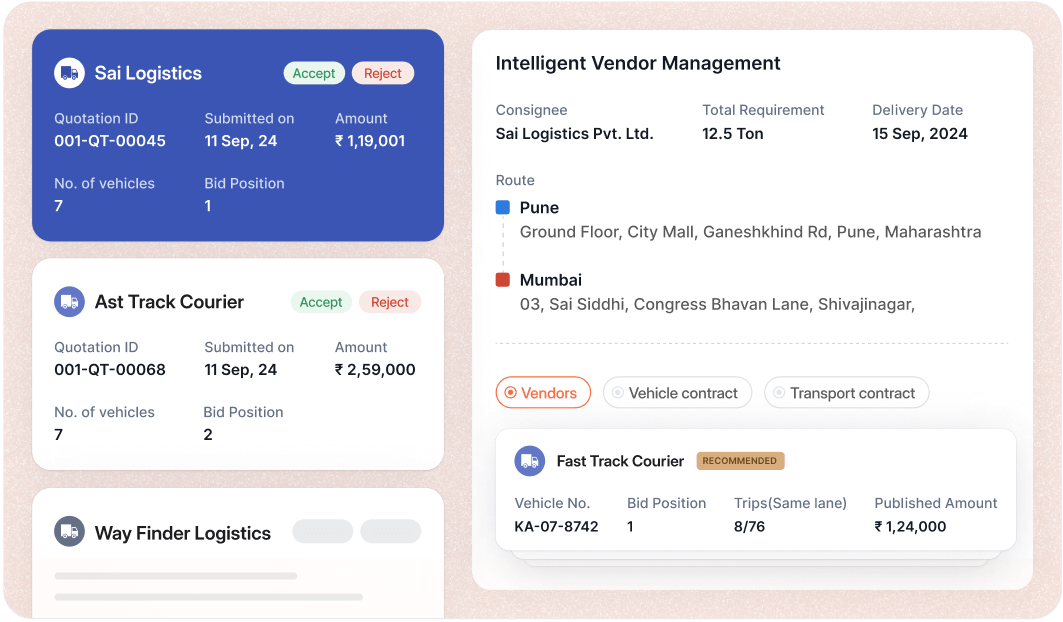Click the Ground Floor, City Mall address
This screenshot has width=1063, height=622.
[750, 232]
